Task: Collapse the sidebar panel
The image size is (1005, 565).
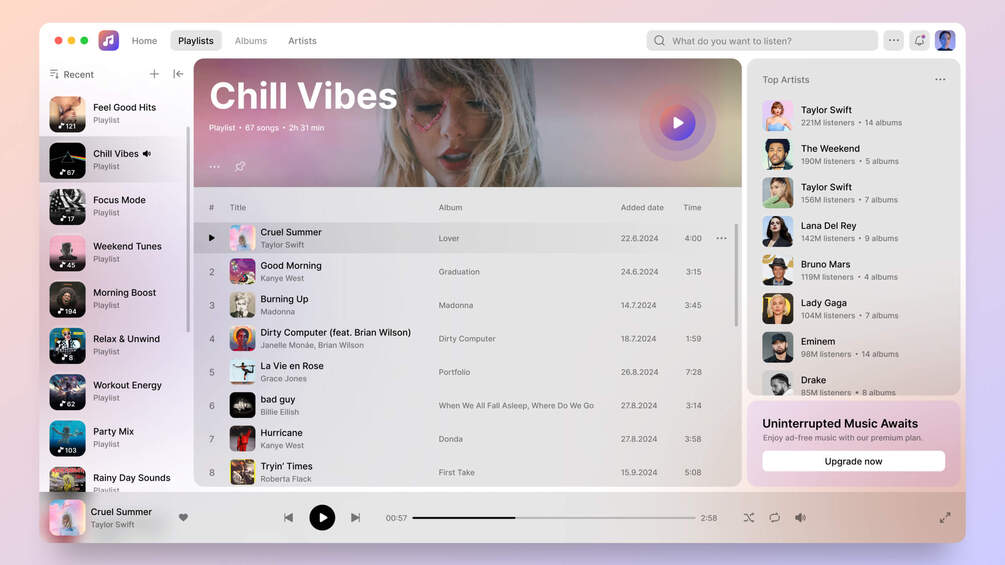Action: coord(178,74)
